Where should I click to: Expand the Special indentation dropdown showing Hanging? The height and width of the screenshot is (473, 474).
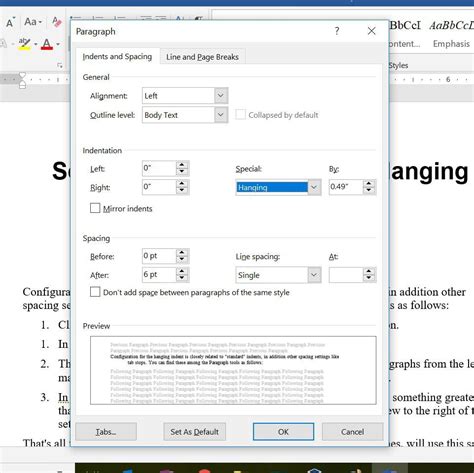(314, 187)
